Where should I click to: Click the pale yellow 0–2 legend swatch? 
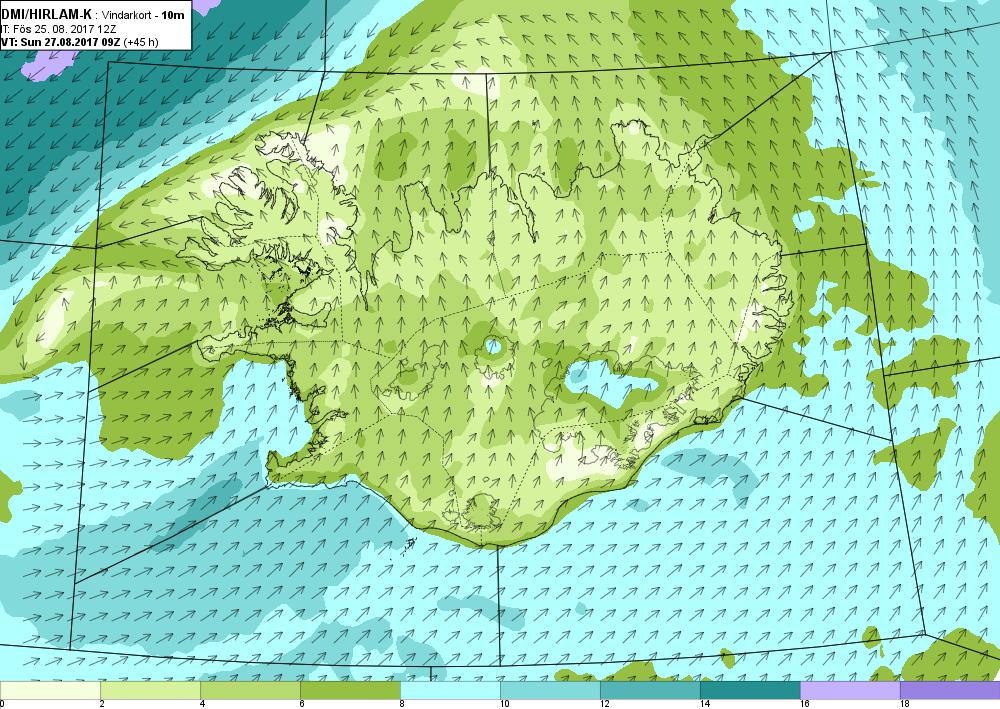[50, 690]
